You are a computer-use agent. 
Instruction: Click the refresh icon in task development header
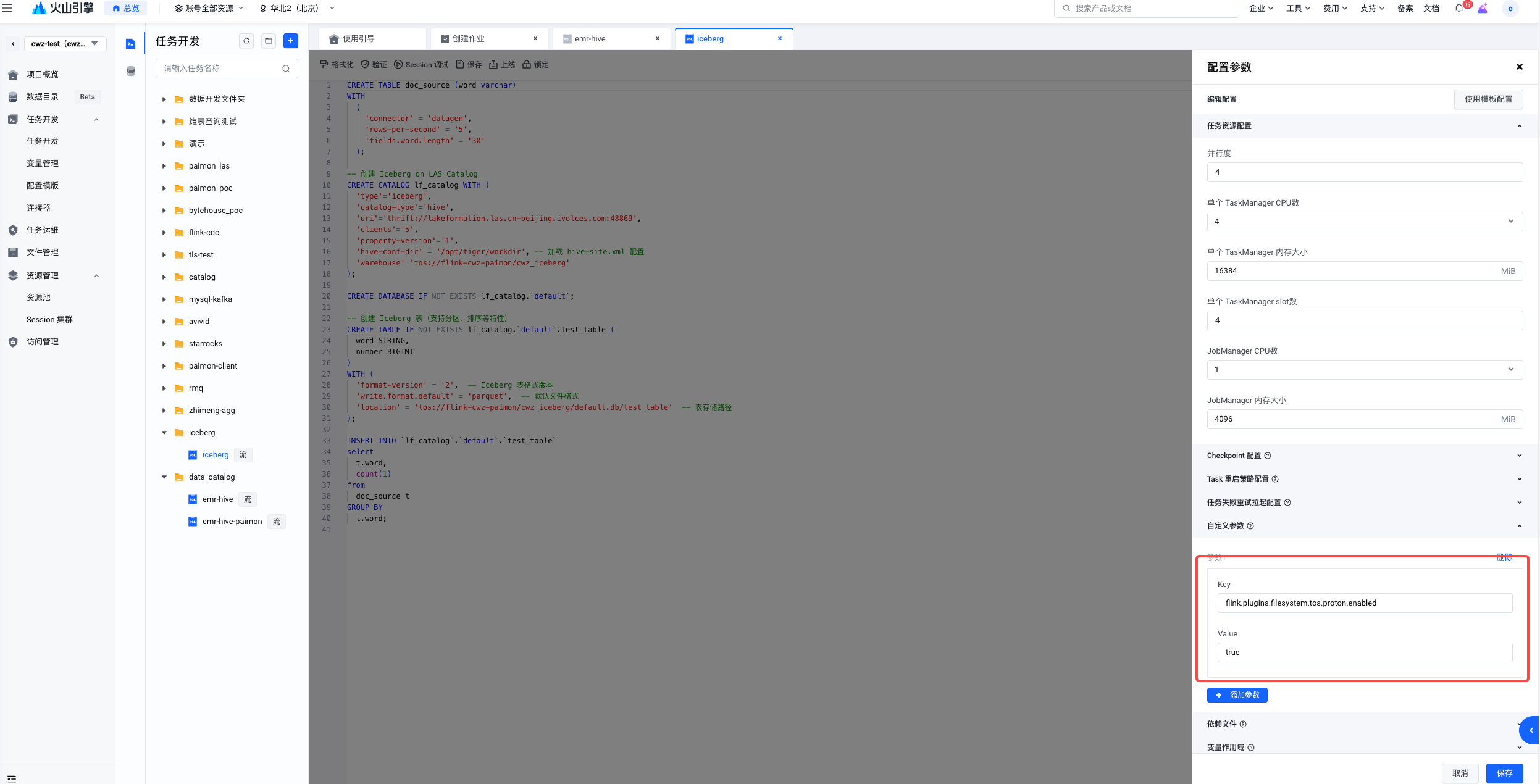[x=246, y=41]
